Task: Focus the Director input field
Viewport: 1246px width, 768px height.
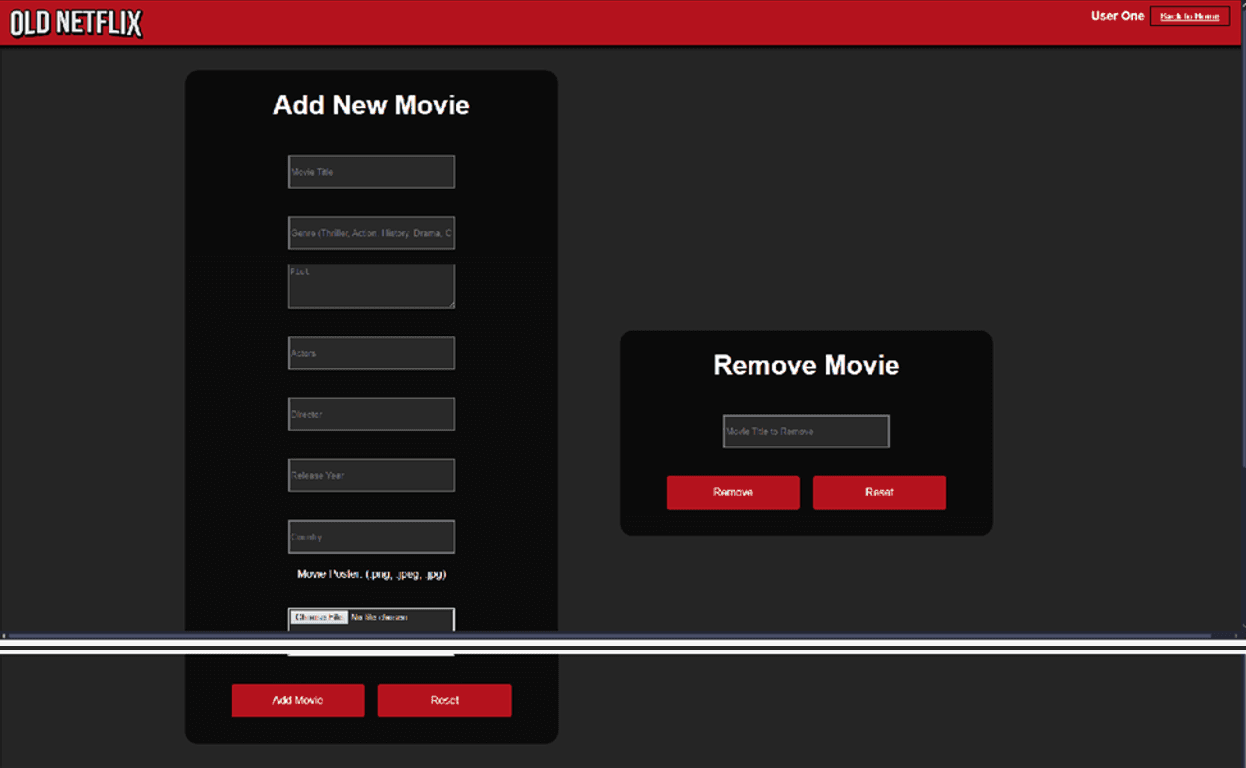Action: click(x=371, y=414)
